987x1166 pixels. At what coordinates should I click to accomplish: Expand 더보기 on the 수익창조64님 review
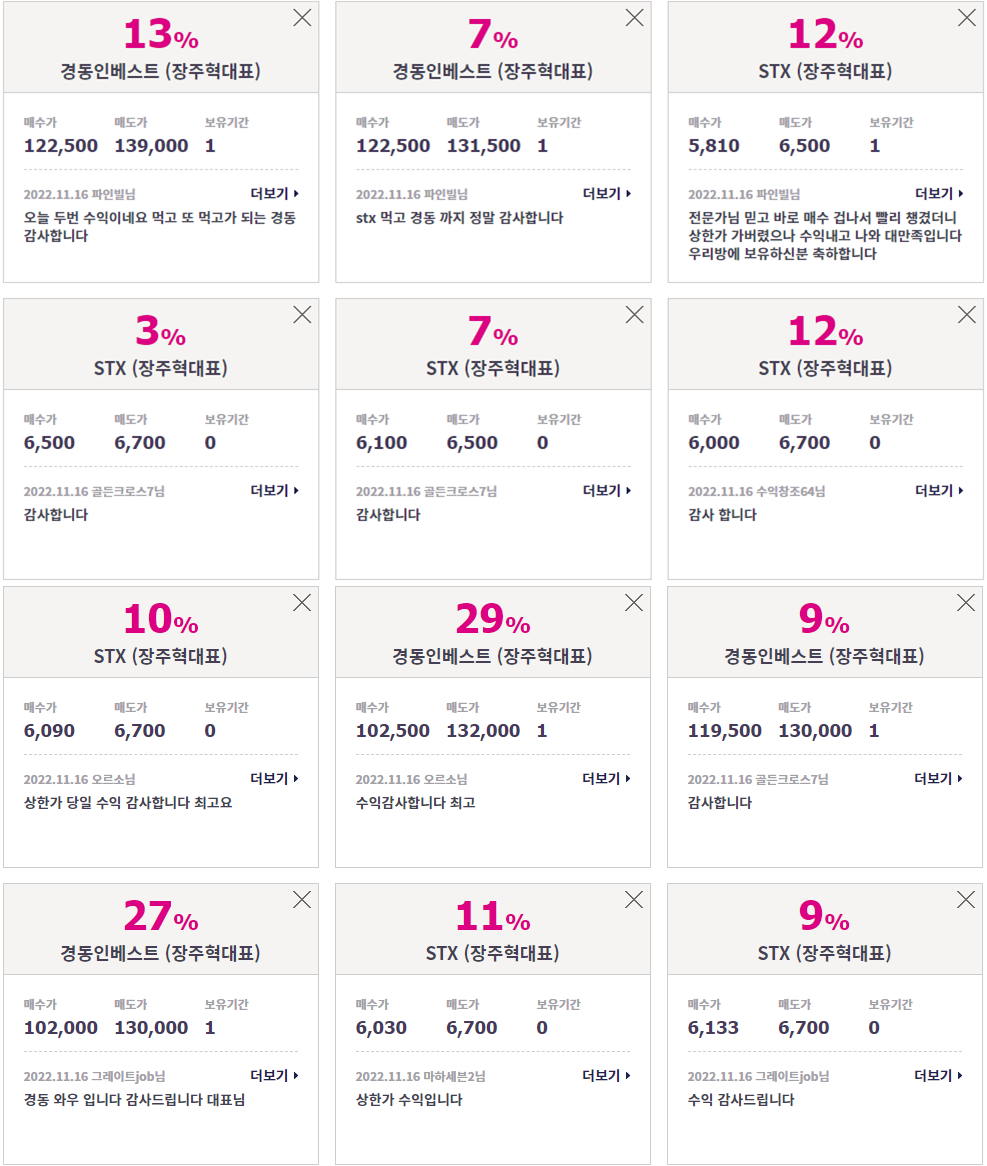939,491
